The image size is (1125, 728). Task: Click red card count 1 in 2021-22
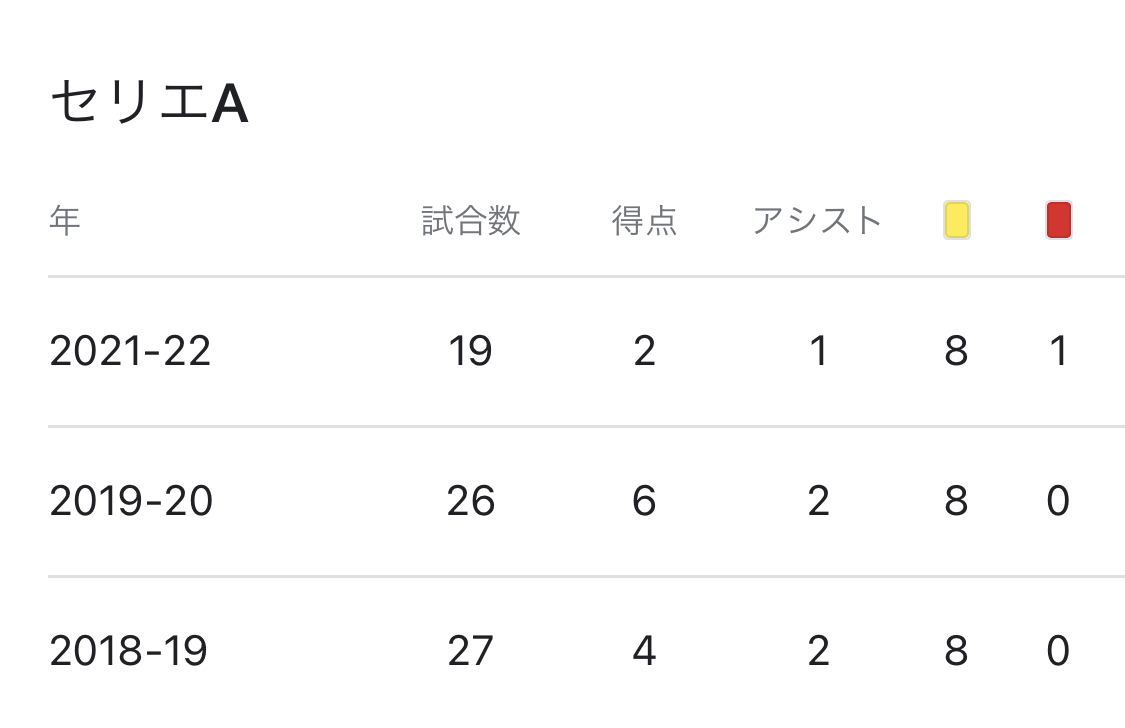(x=1058, y=351)
